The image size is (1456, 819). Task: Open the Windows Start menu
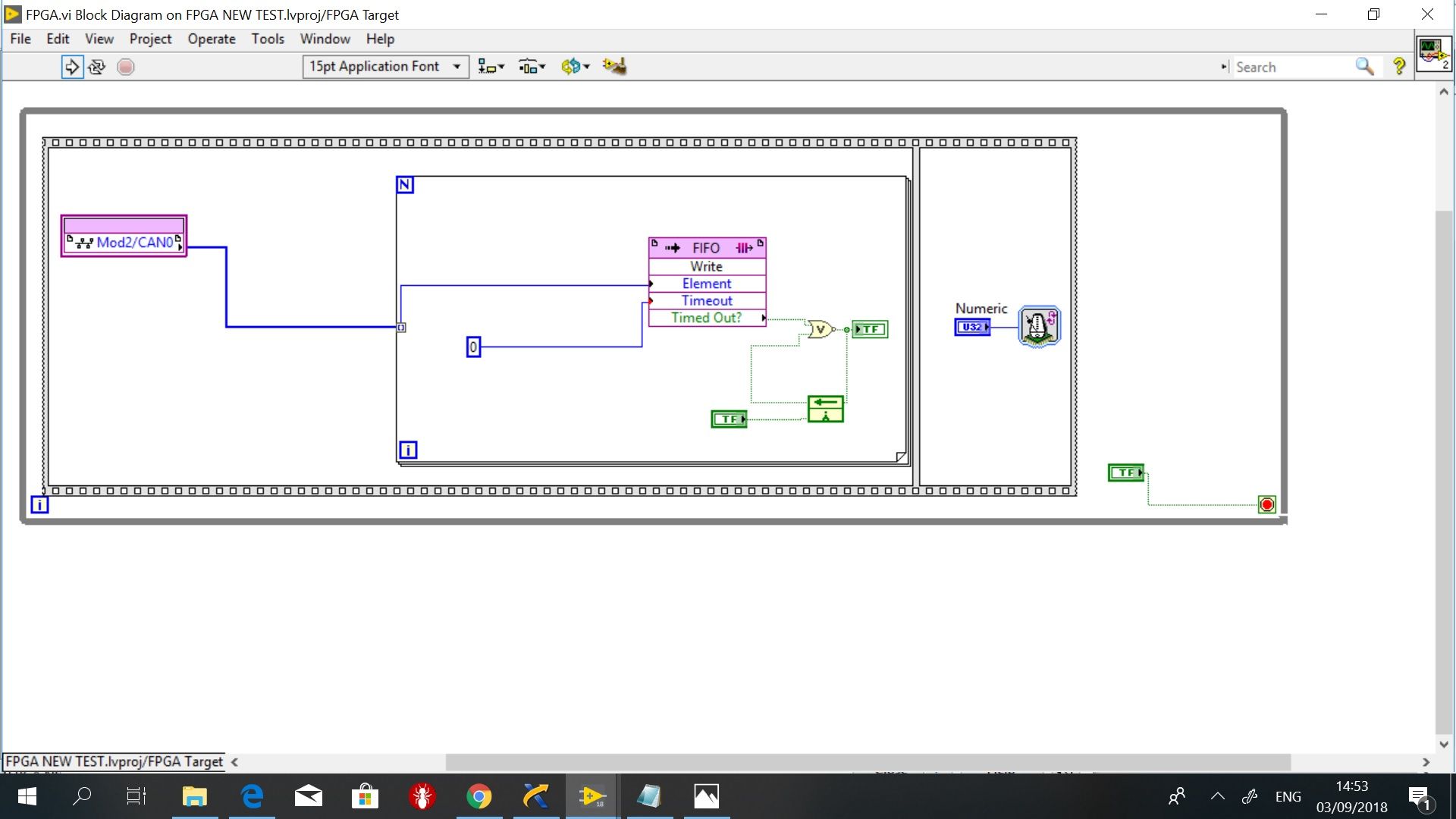pos(27,796)
